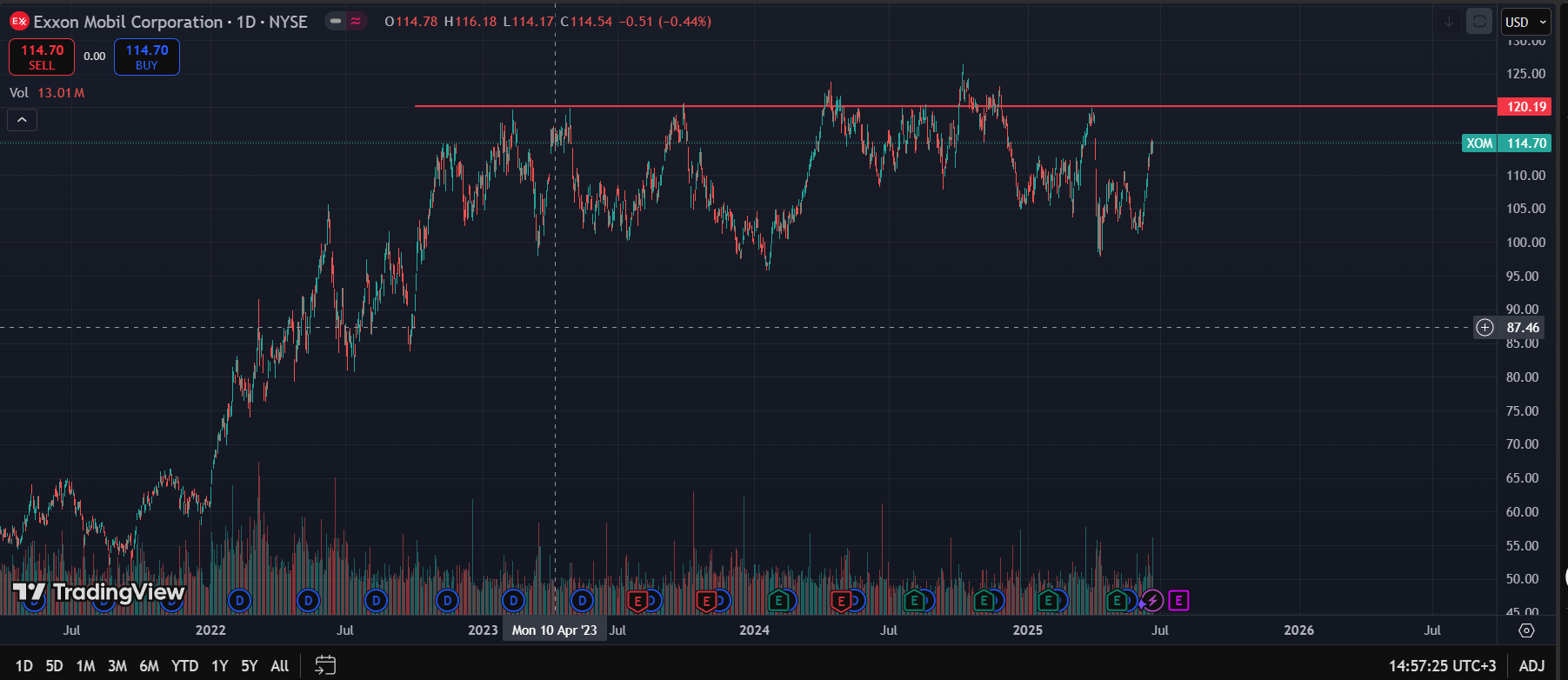Select the 1Y time range

point(220,666)
